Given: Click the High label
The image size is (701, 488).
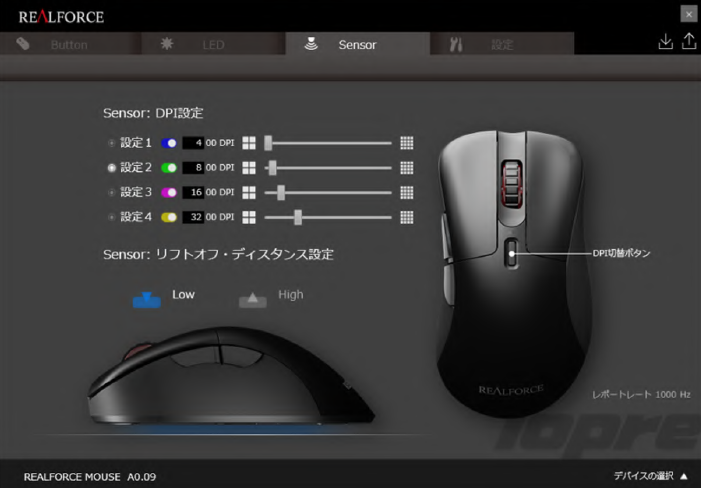Looking at the screenshot, I should (291, 294).
